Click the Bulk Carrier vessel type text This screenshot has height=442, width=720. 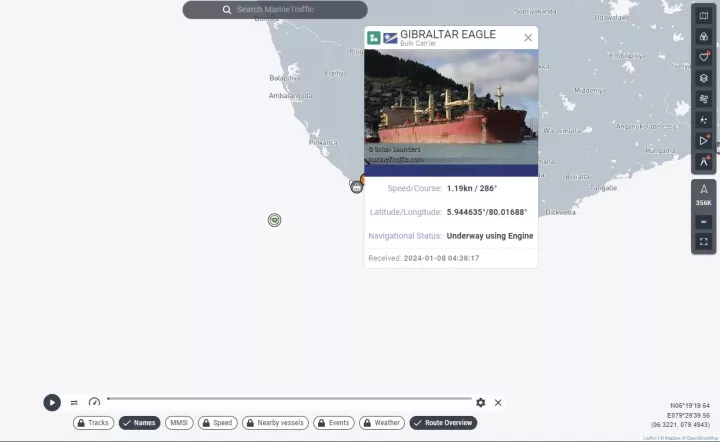point(418,44)
